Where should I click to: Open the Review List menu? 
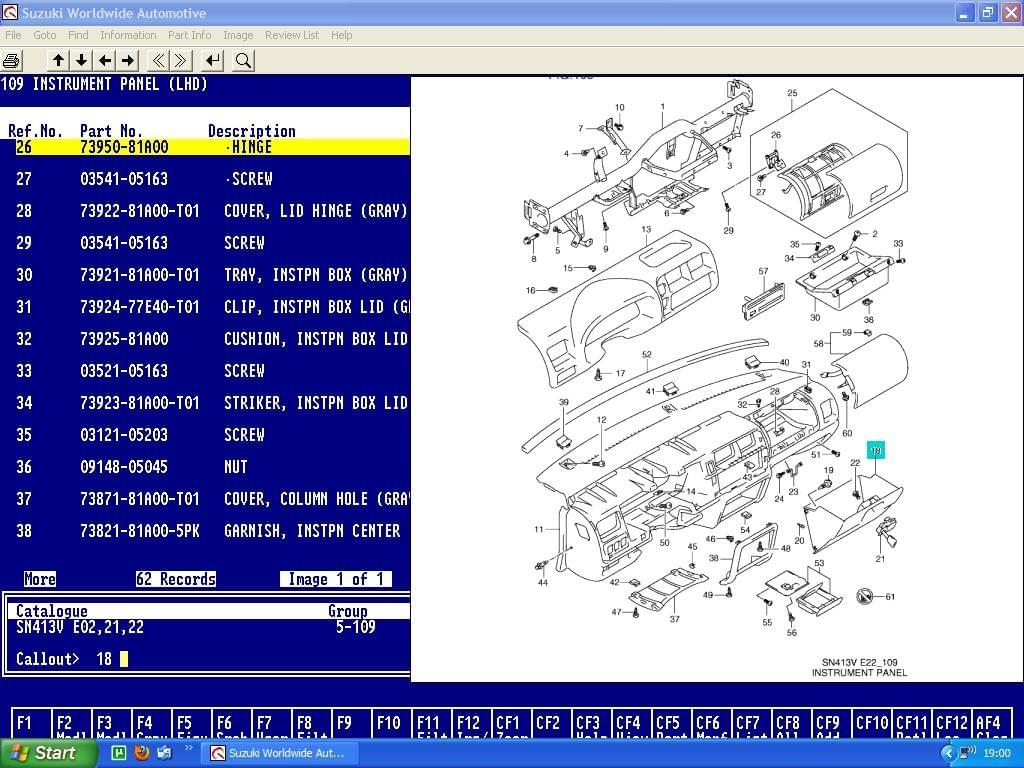click(292, 35)
